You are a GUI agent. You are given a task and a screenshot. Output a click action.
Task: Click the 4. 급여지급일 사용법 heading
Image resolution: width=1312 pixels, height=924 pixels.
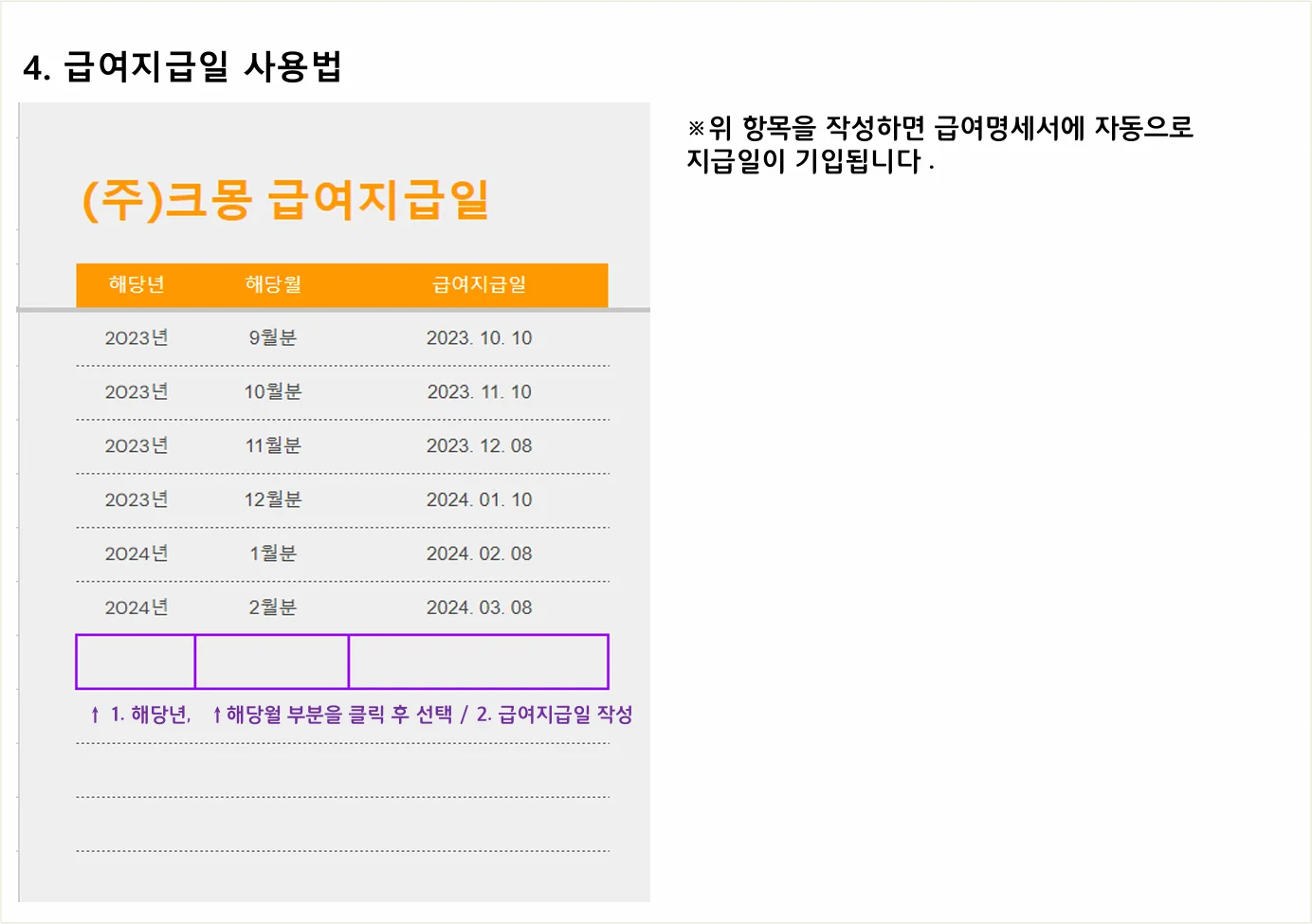(x=182, y=66)
